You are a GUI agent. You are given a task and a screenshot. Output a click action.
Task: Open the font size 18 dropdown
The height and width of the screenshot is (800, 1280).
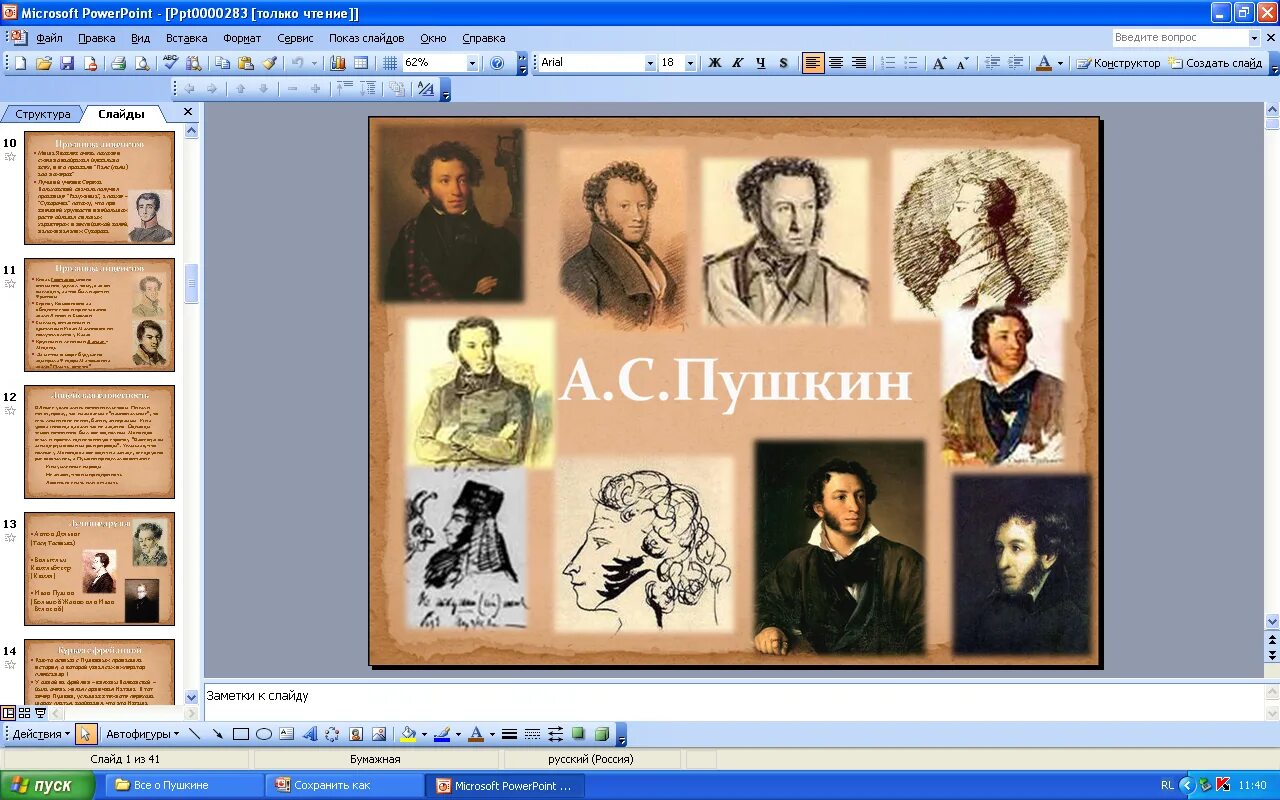[690, 63]
